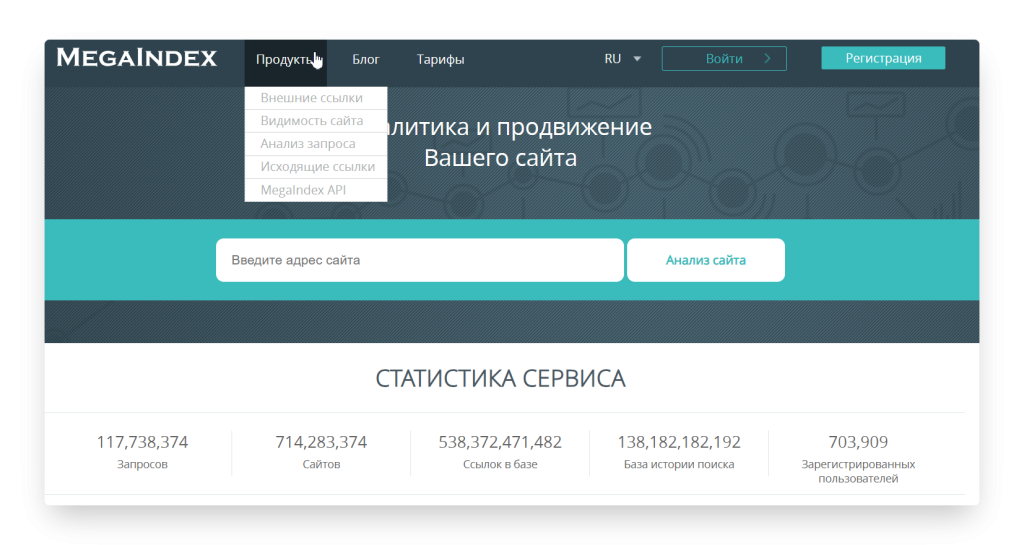Click the 714,283,374 Сайтов statistic

(321, 451)
